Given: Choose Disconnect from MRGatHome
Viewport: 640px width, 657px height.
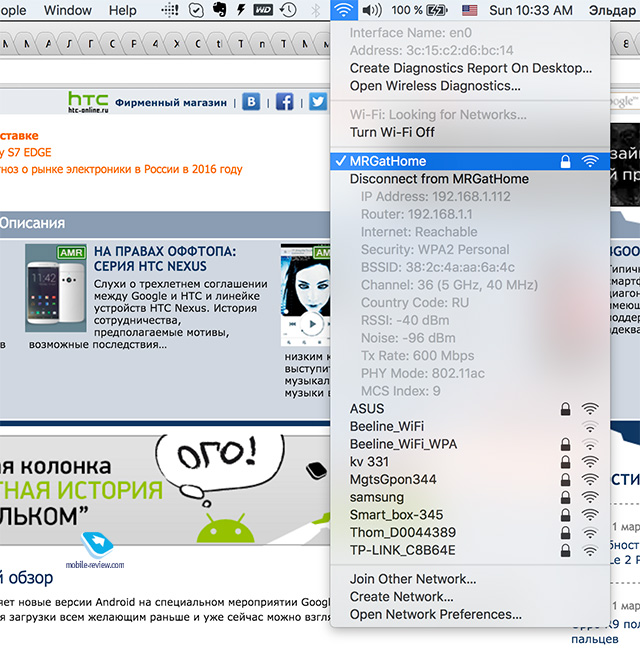Looking at the screenshot, I should pos(470,179).
